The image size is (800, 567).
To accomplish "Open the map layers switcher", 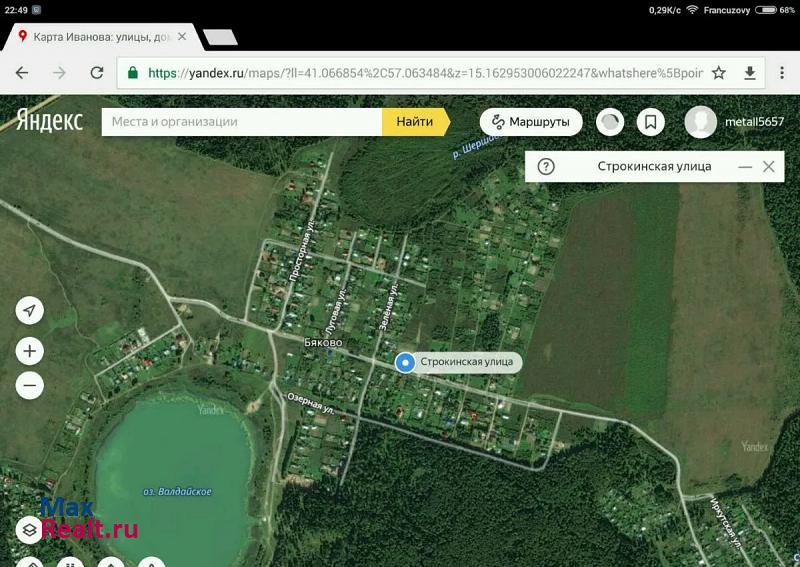I will 29,530.
